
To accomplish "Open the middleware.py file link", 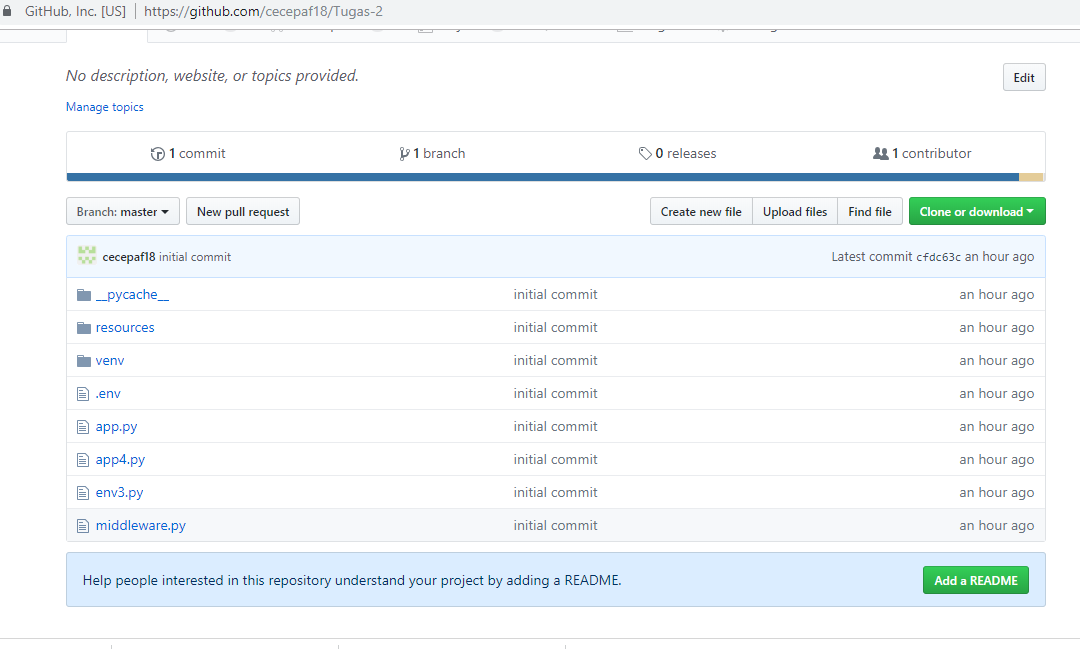I will coord(141,526).
